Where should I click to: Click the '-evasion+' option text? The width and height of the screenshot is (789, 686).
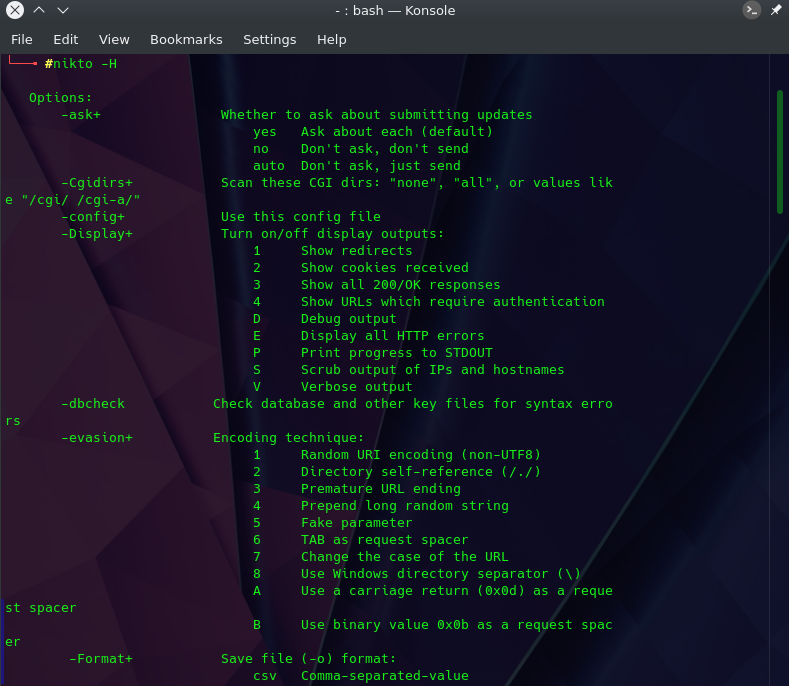point(97,438)
